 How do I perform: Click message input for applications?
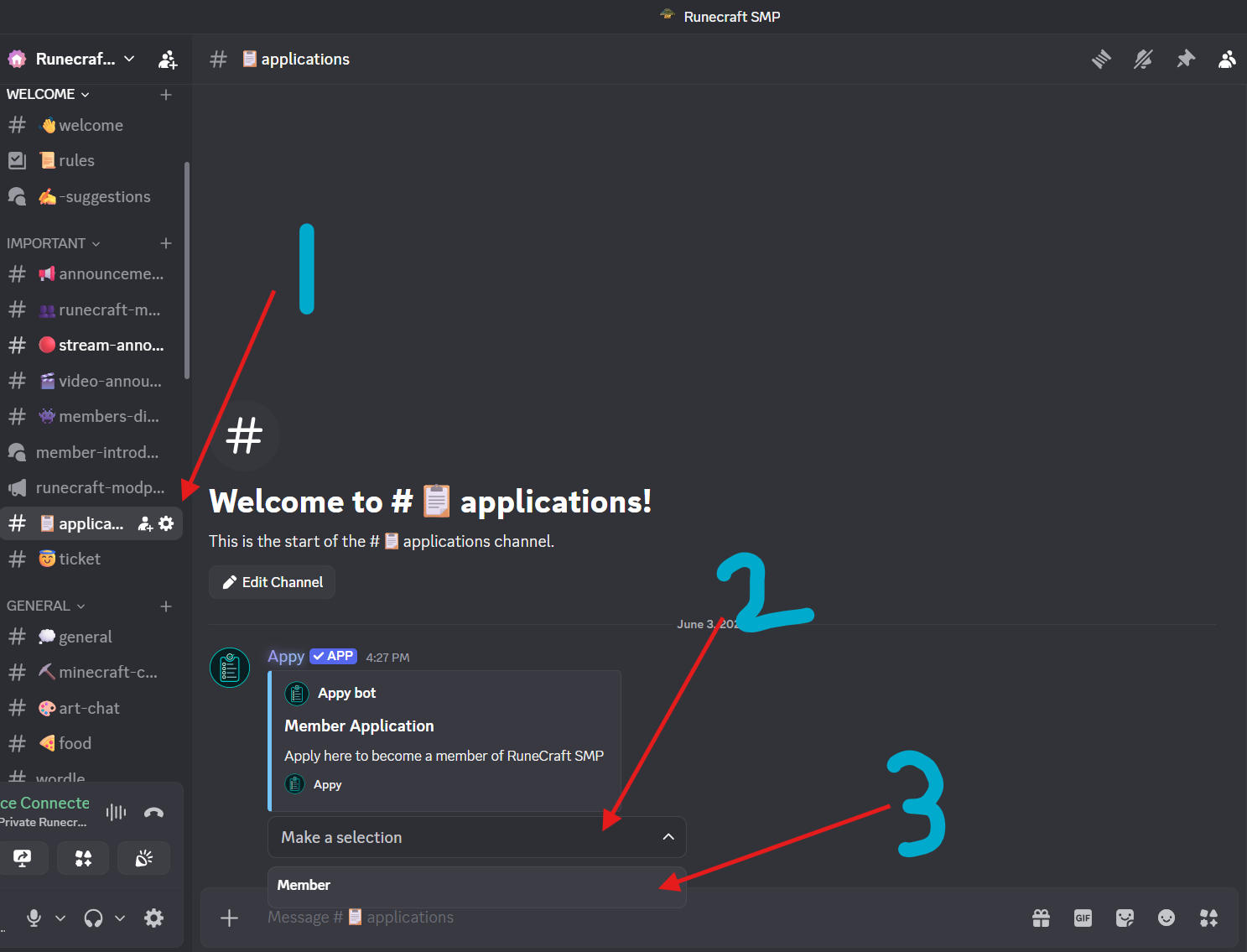[x=637, y=918]
